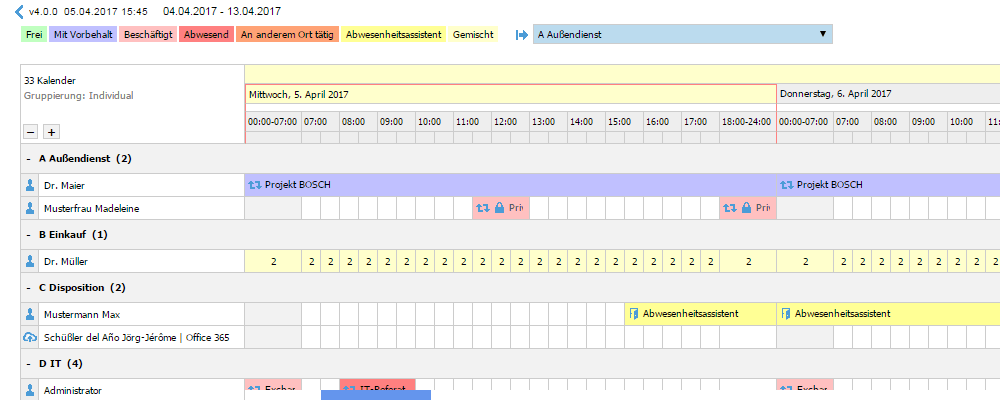Open Mustermann Max's Wednesday Abwesenheitsassistent entry
The height and width of the screenshot is (400, 1000).
tap(700, 314)
